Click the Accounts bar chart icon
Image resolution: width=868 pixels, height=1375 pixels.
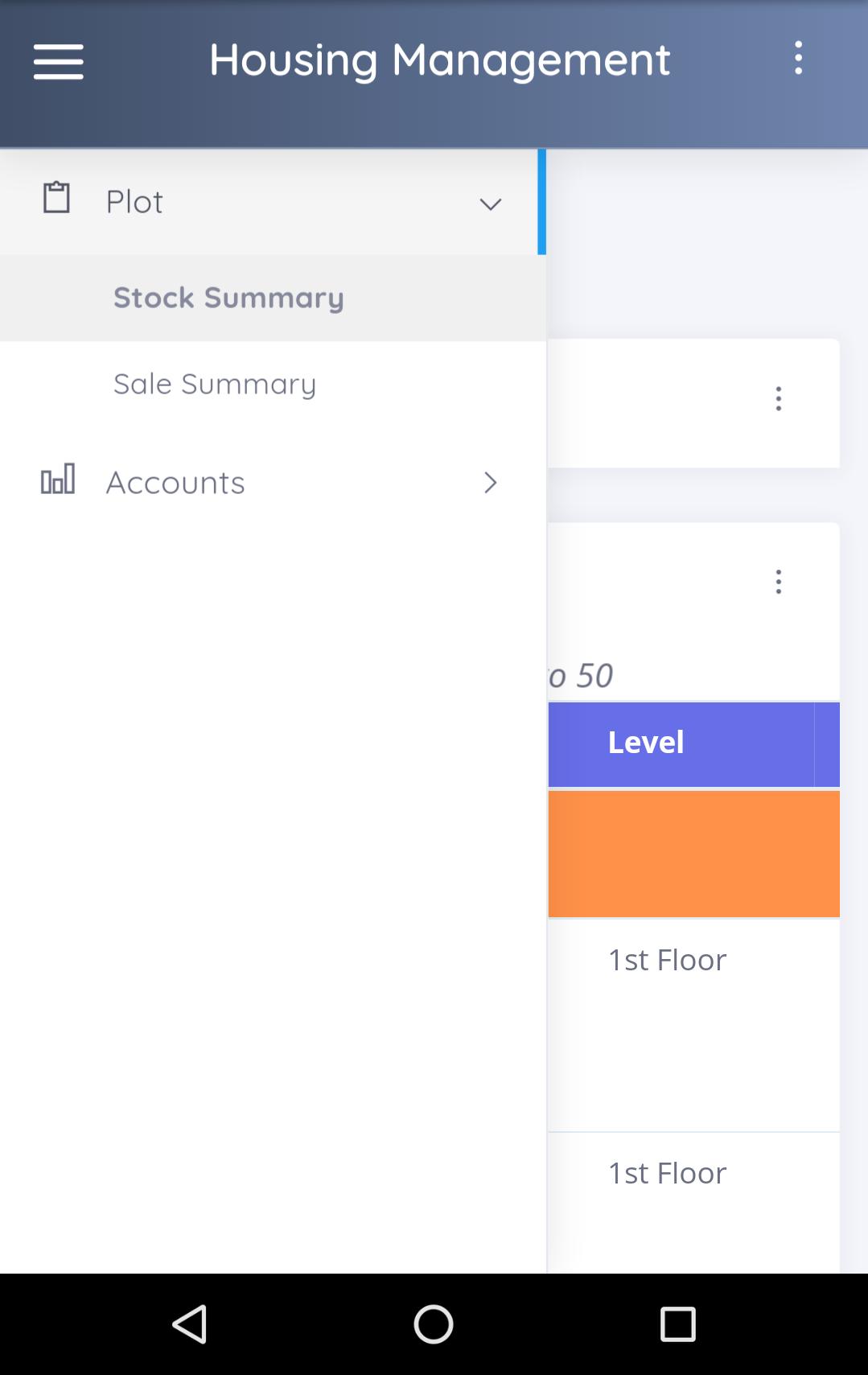[x=58, y=480]
